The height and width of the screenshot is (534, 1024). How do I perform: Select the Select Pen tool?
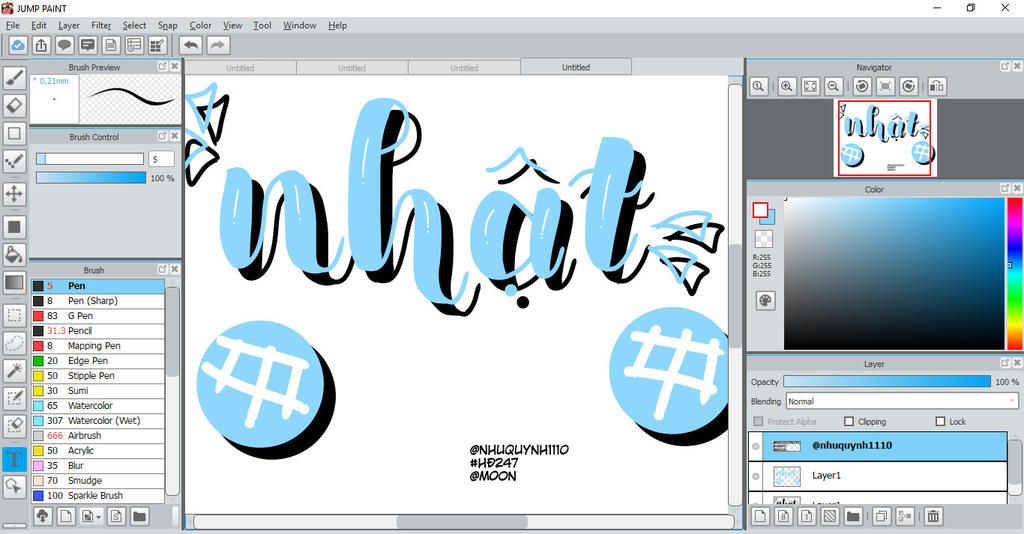(x=14, y=398)
